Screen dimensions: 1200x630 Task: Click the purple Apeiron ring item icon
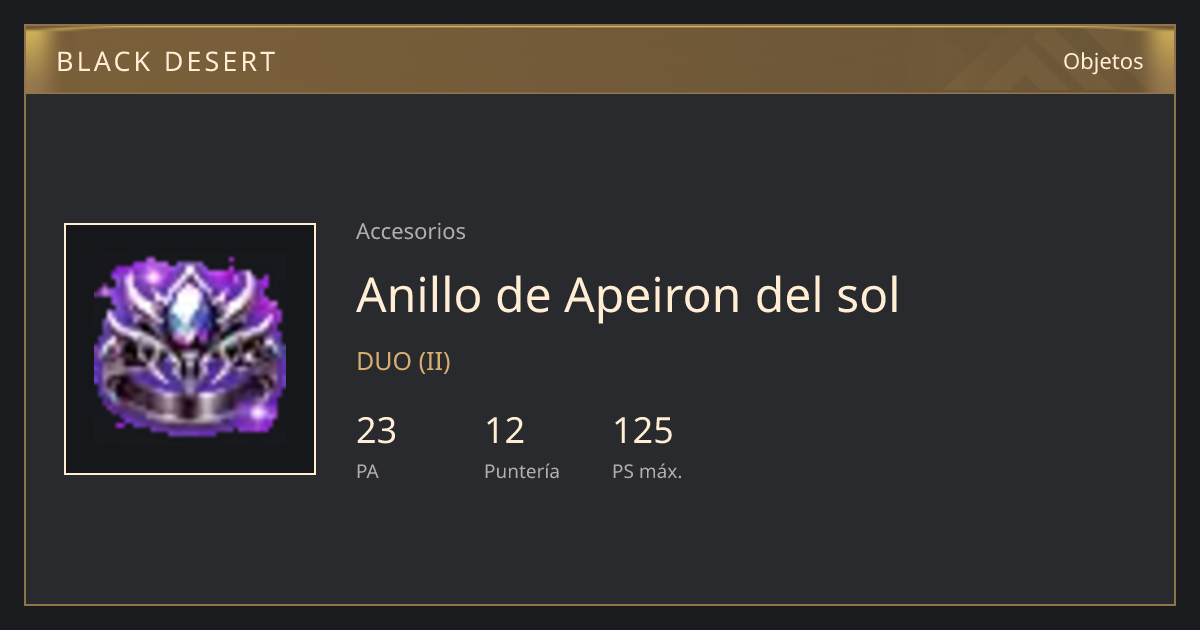(190, 349)
